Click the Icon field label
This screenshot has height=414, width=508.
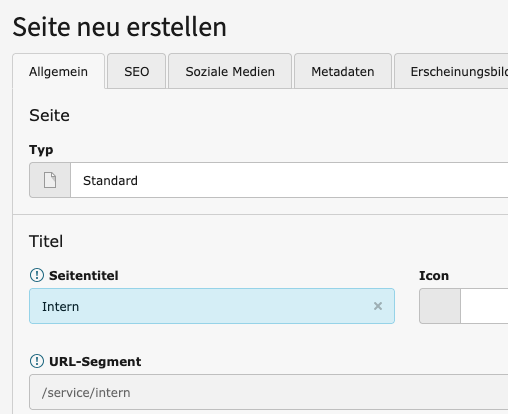pyautogui.click(x=434, y=276)
